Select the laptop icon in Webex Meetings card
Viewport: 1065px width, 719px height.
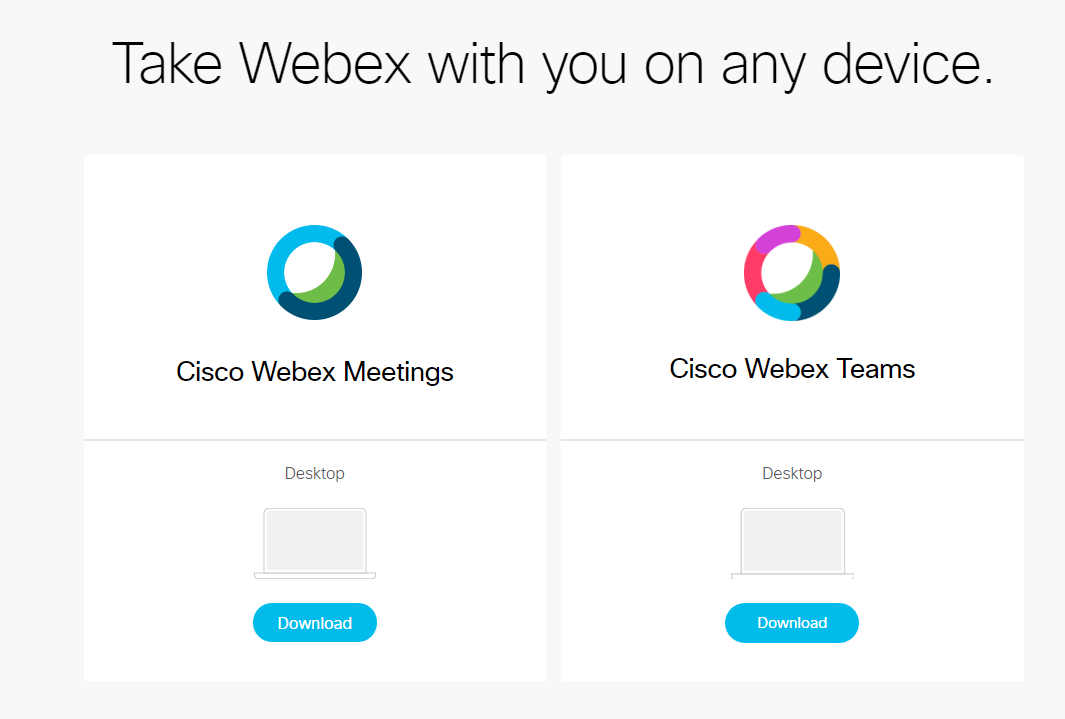[314, 543]
